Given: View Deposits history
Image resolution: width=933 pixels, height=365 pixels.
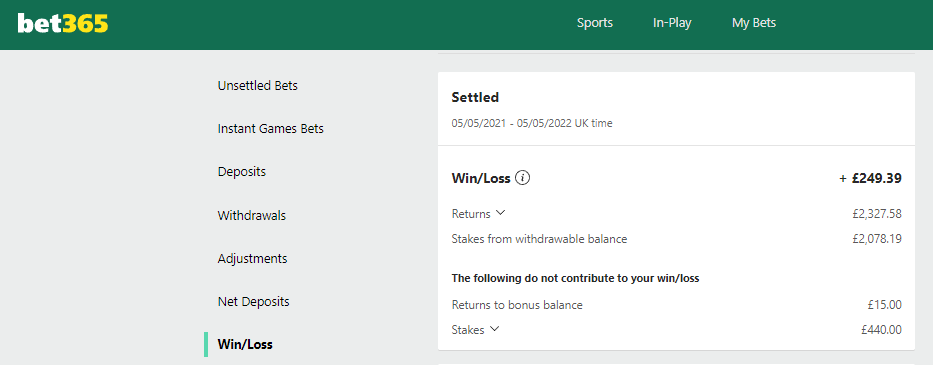Looking at the screenshot, I should pyautogui.click(x=242, y=171).
